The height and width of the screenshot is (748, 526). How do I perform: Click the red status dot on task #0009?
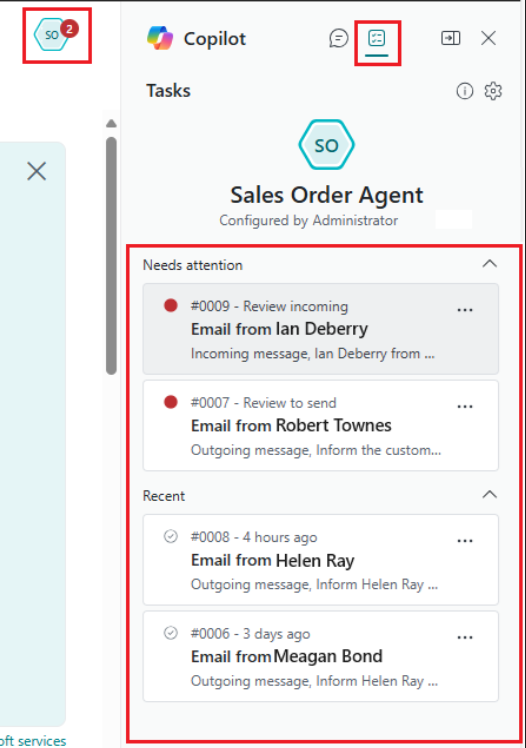coord(171,305)
